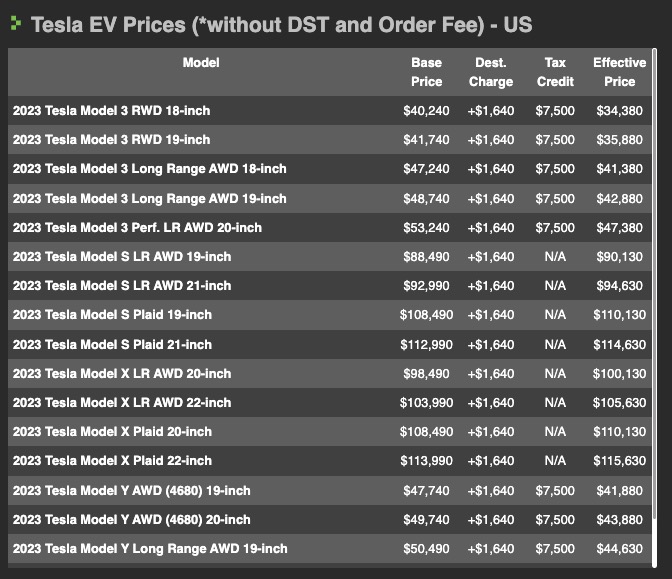Click the Effective Price column header
The width and height of the screenshot is (672, 579).
619,72
